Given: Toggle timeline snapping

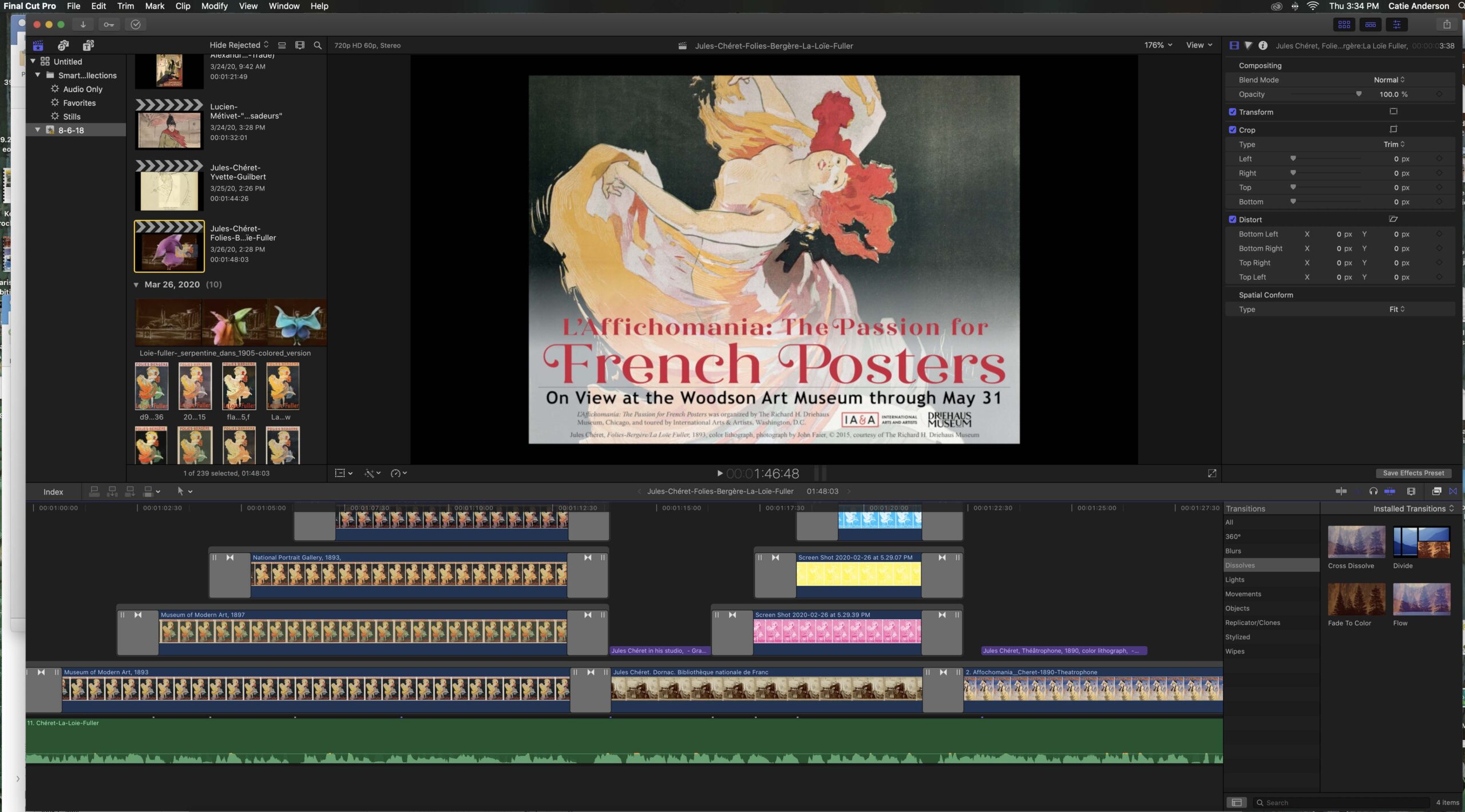Looking at the screenshot, I should (1390, 492).
